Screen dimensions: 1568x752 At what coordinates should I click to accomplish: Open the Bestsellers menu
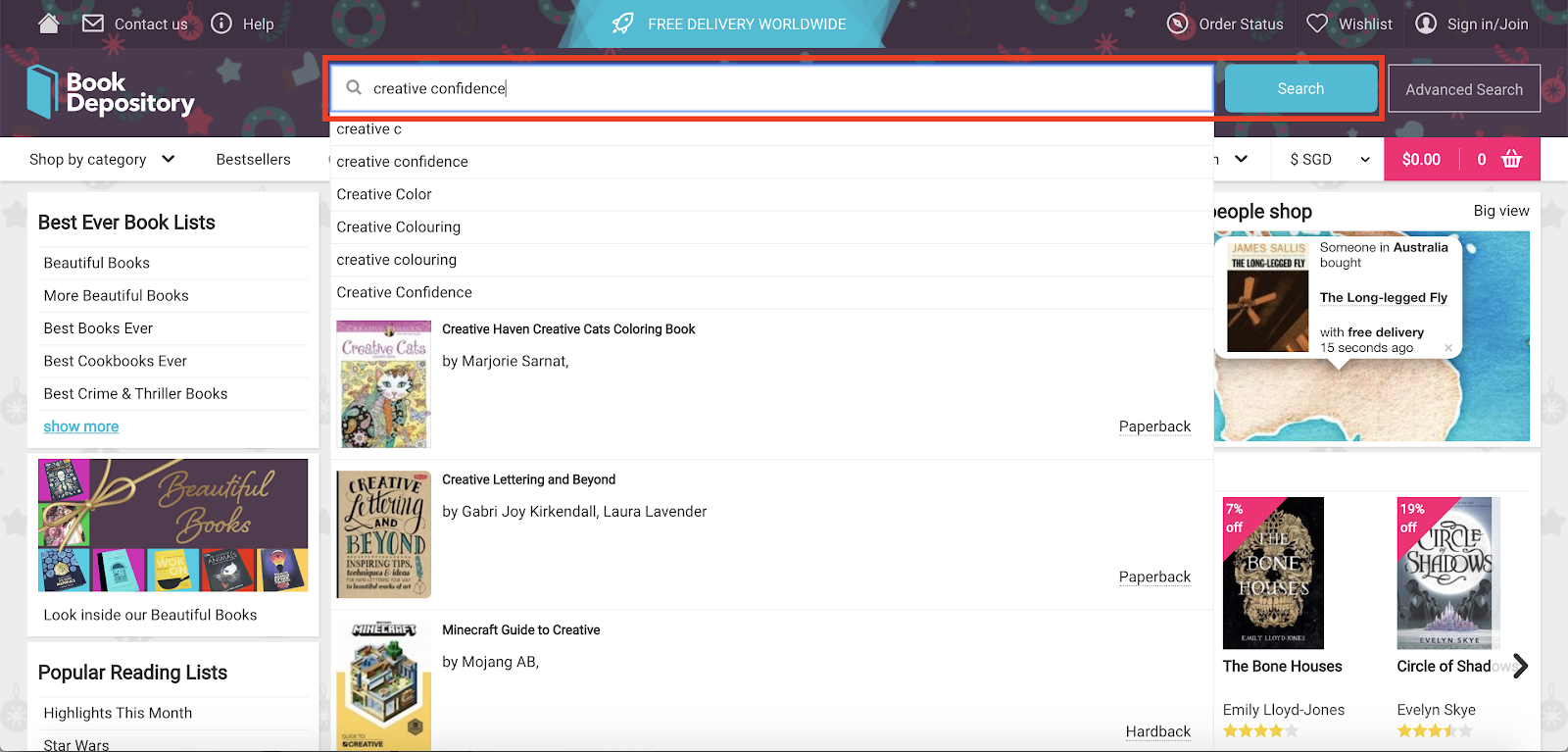tap(253, 159)
